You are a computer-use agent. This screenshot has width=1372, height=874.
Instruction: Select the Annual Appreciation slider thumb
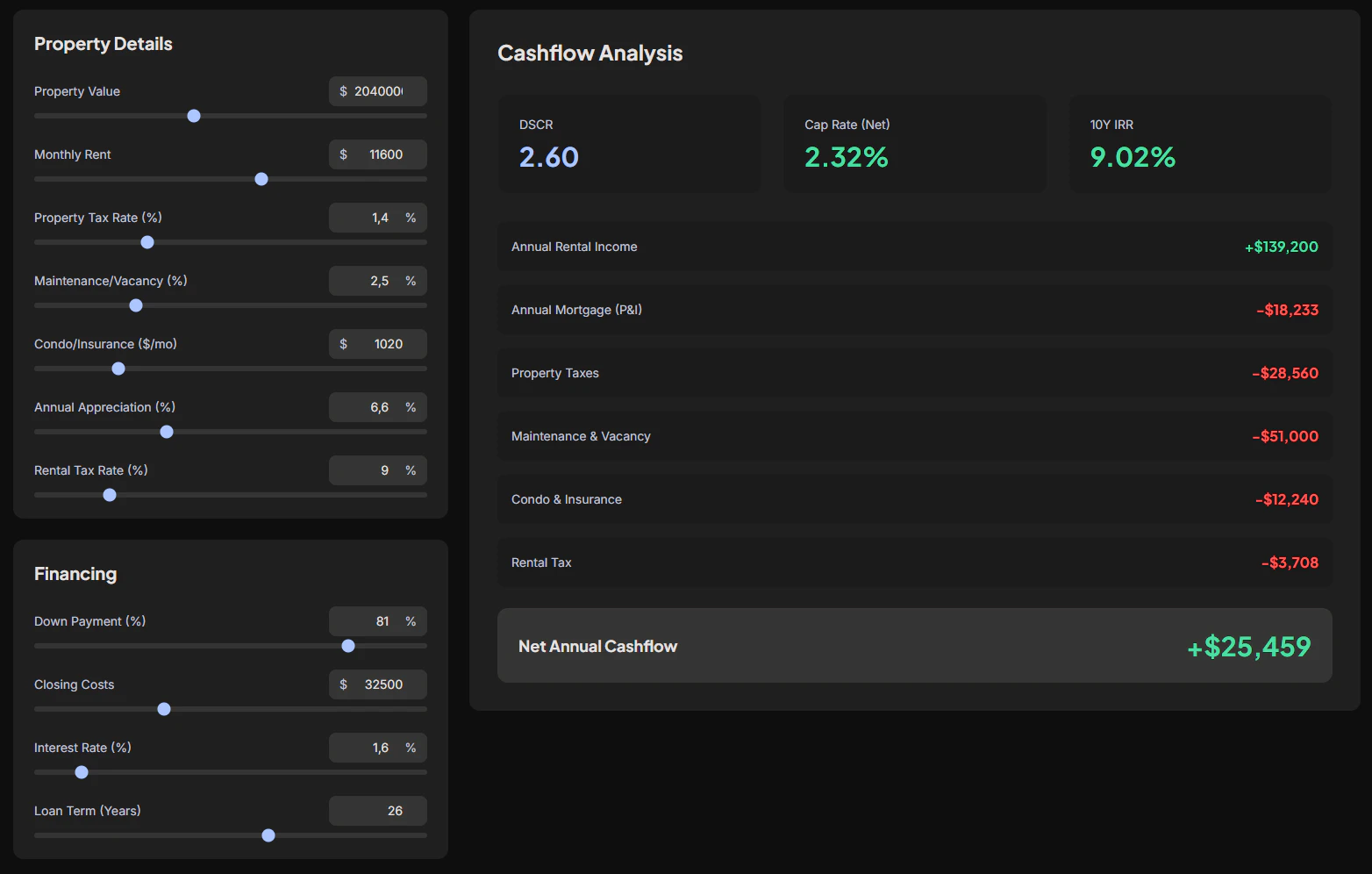(167, 432)
